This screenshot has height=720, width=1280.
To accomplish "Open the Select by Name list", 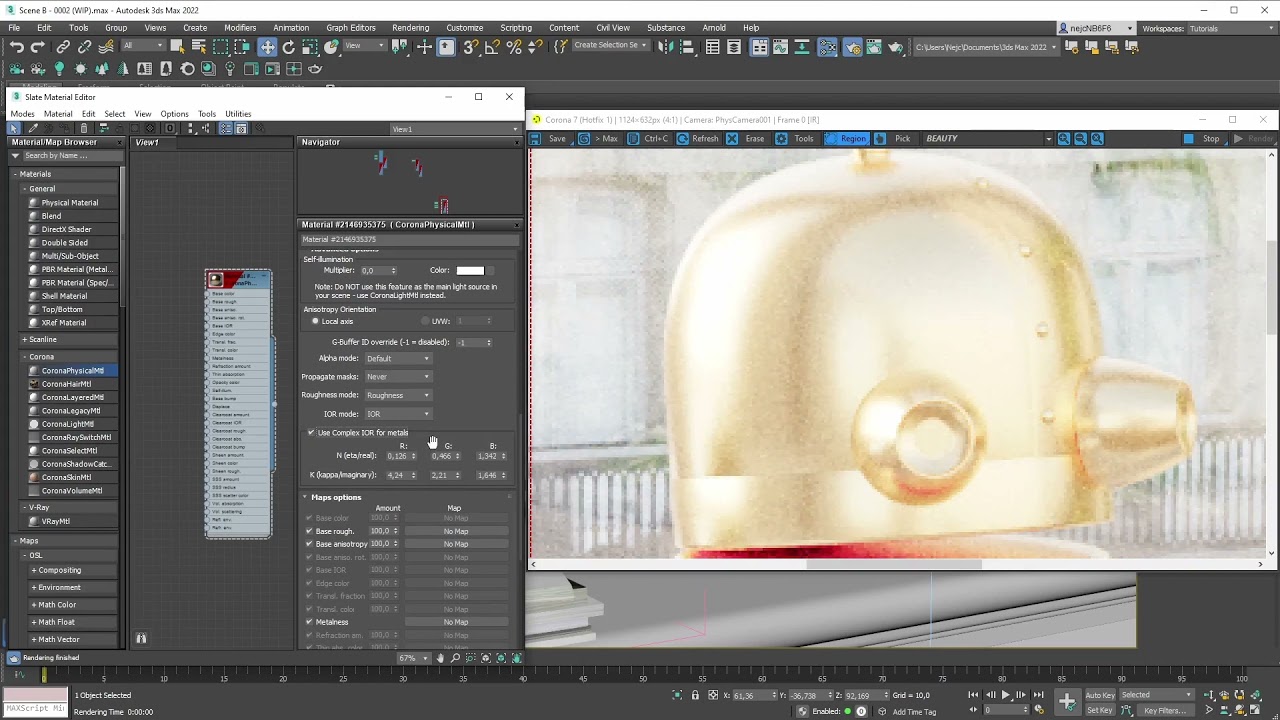I will tap(199, 47).
